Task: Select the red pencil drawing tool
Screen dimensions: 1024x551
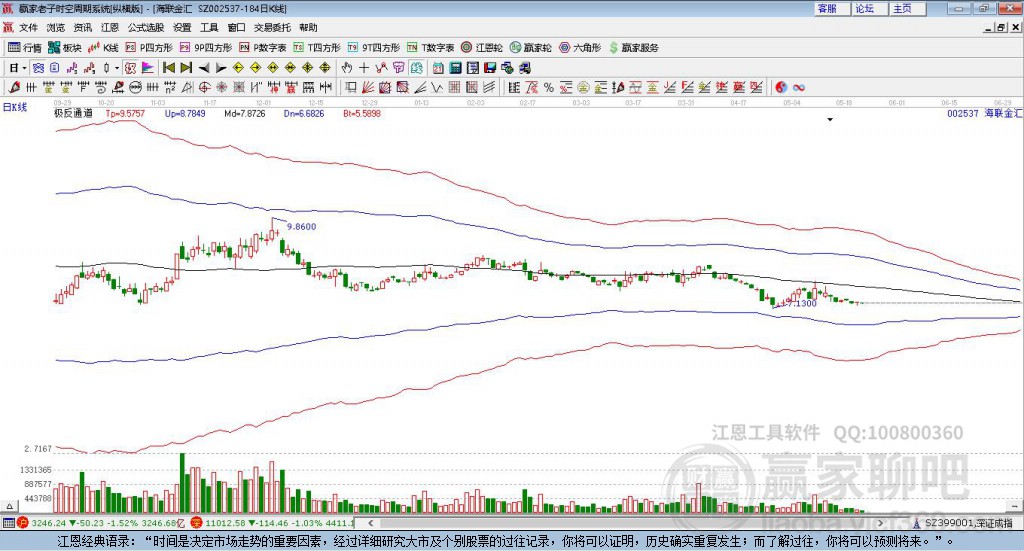Action: [x=14, y=87]
